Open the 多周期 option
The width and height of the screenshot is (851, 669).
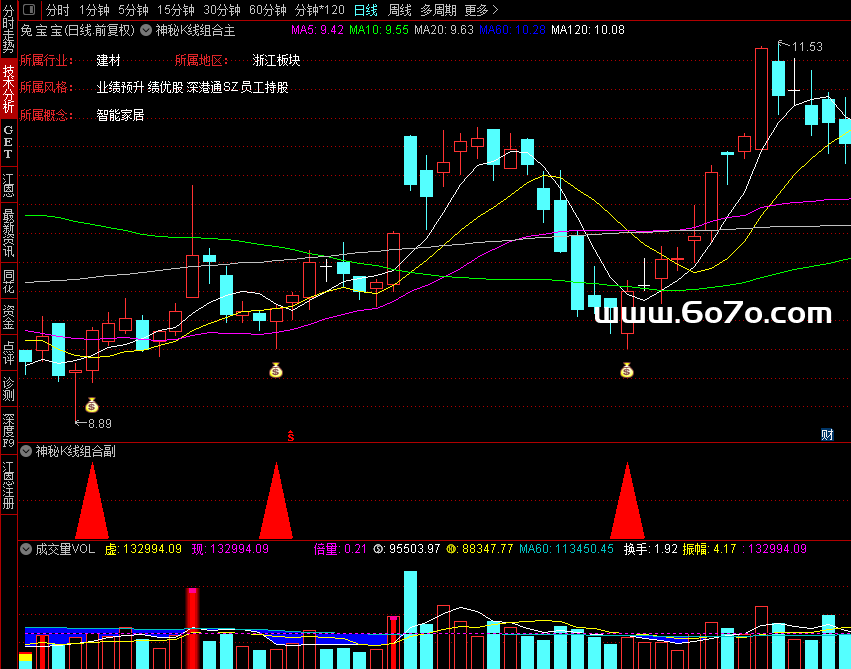(439, 10)
